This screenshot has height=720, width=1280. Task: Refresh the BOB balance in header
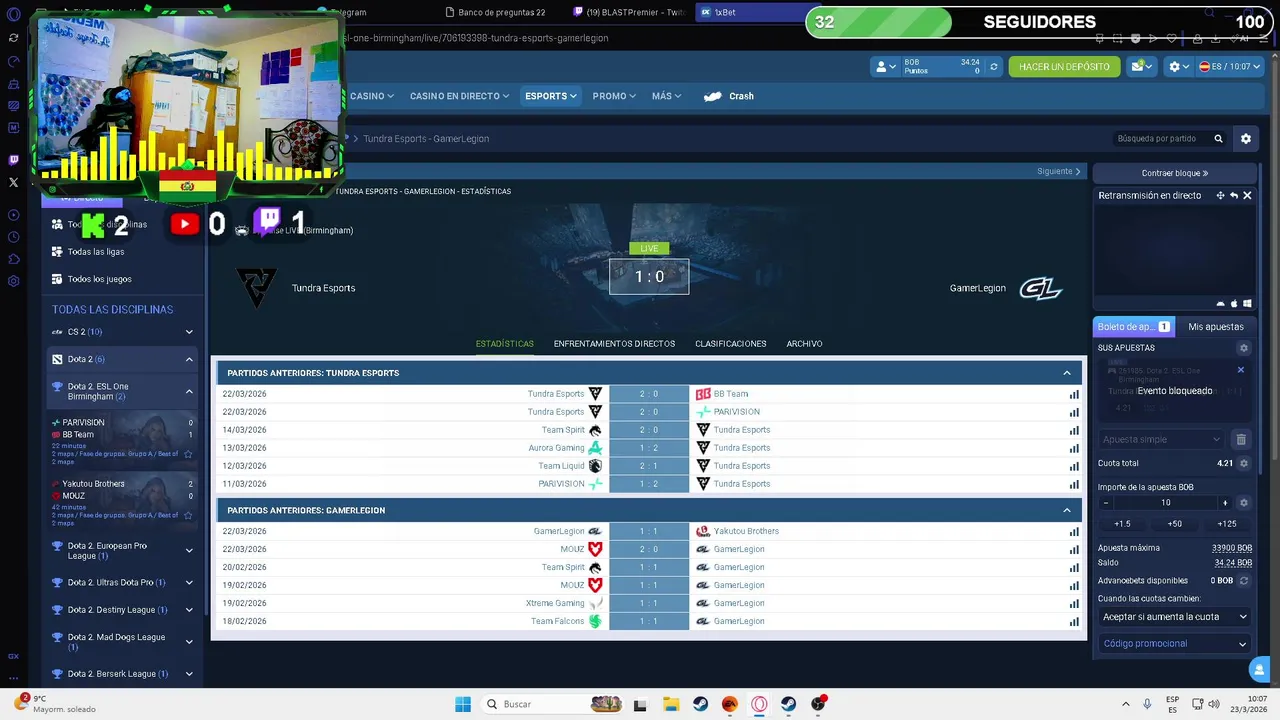(993, 67)
